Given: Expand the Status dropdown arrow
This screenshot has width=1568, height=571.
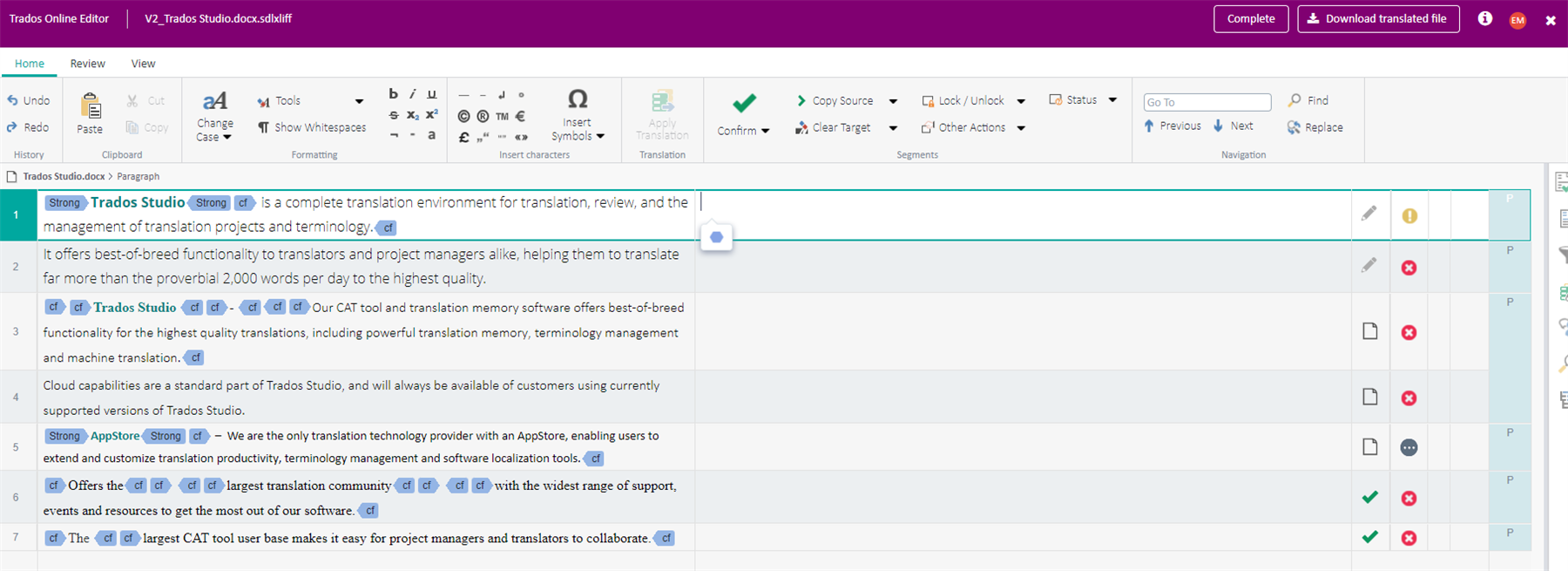Looking at the screenshot, I should click(1112, 100).
